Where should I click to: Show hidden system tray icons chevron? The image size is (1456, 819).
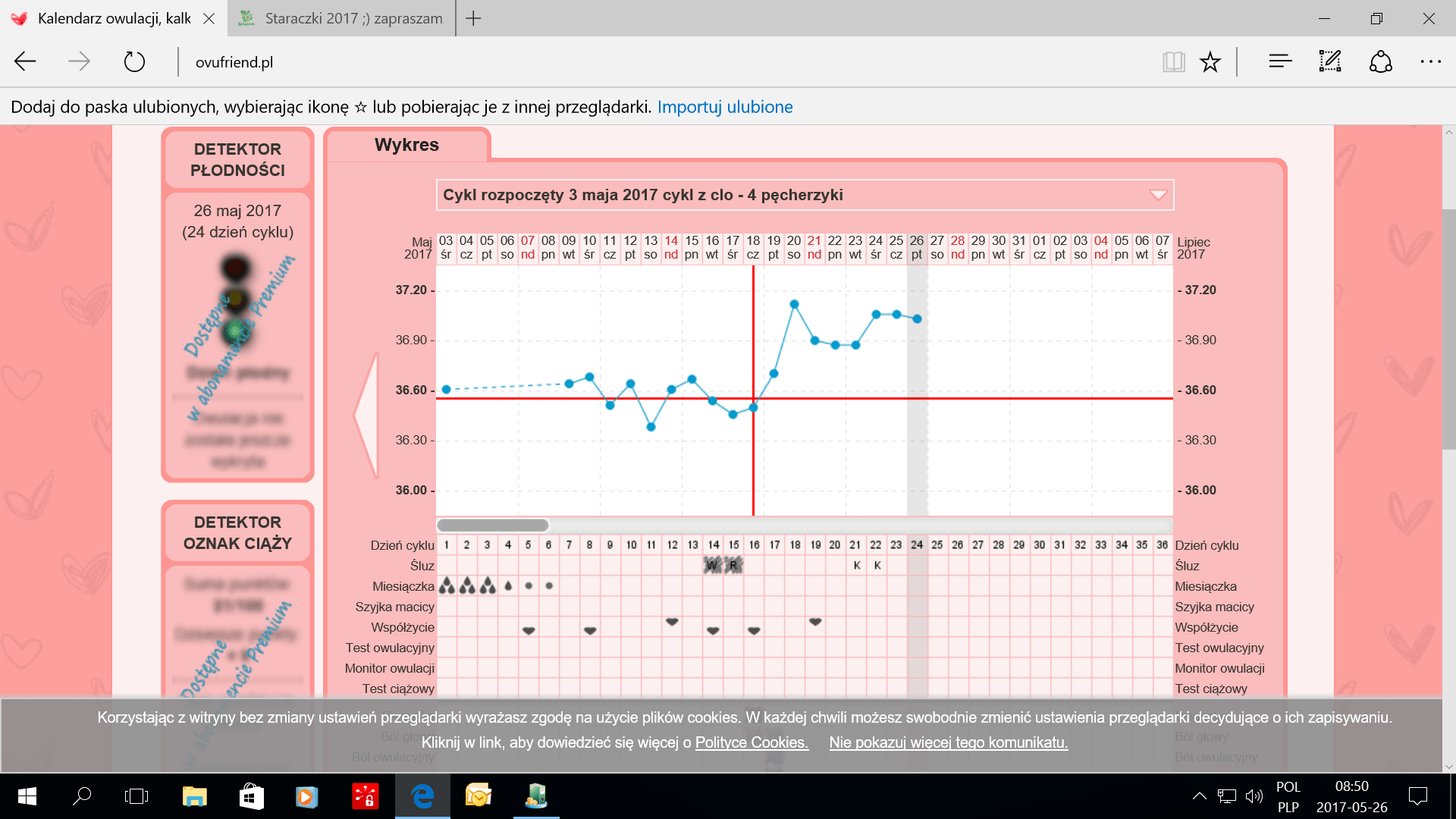[x=1199, y=796]
